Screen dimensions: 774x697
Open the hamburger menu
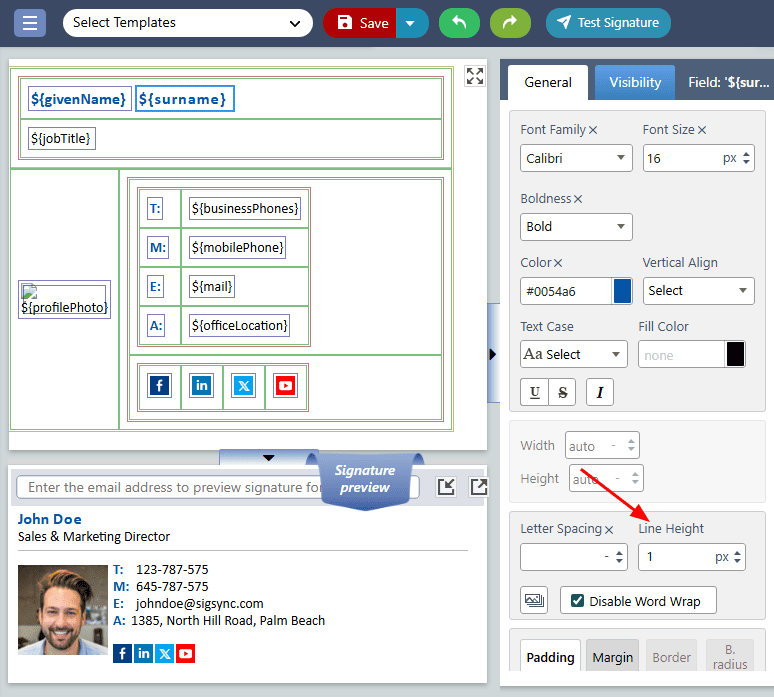coord(29,22)
